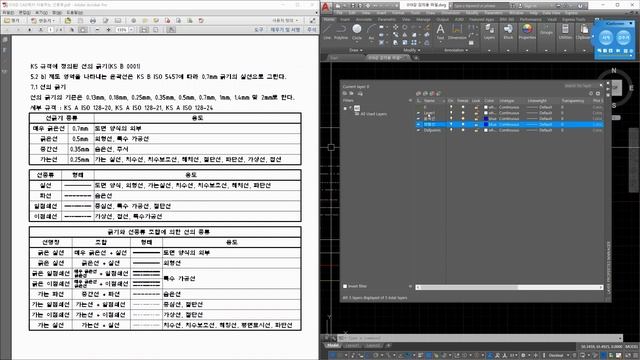The image size is (640, 360).
Task: Toggle Freeze for Defpoints layer
Action: tap(463, 130)
